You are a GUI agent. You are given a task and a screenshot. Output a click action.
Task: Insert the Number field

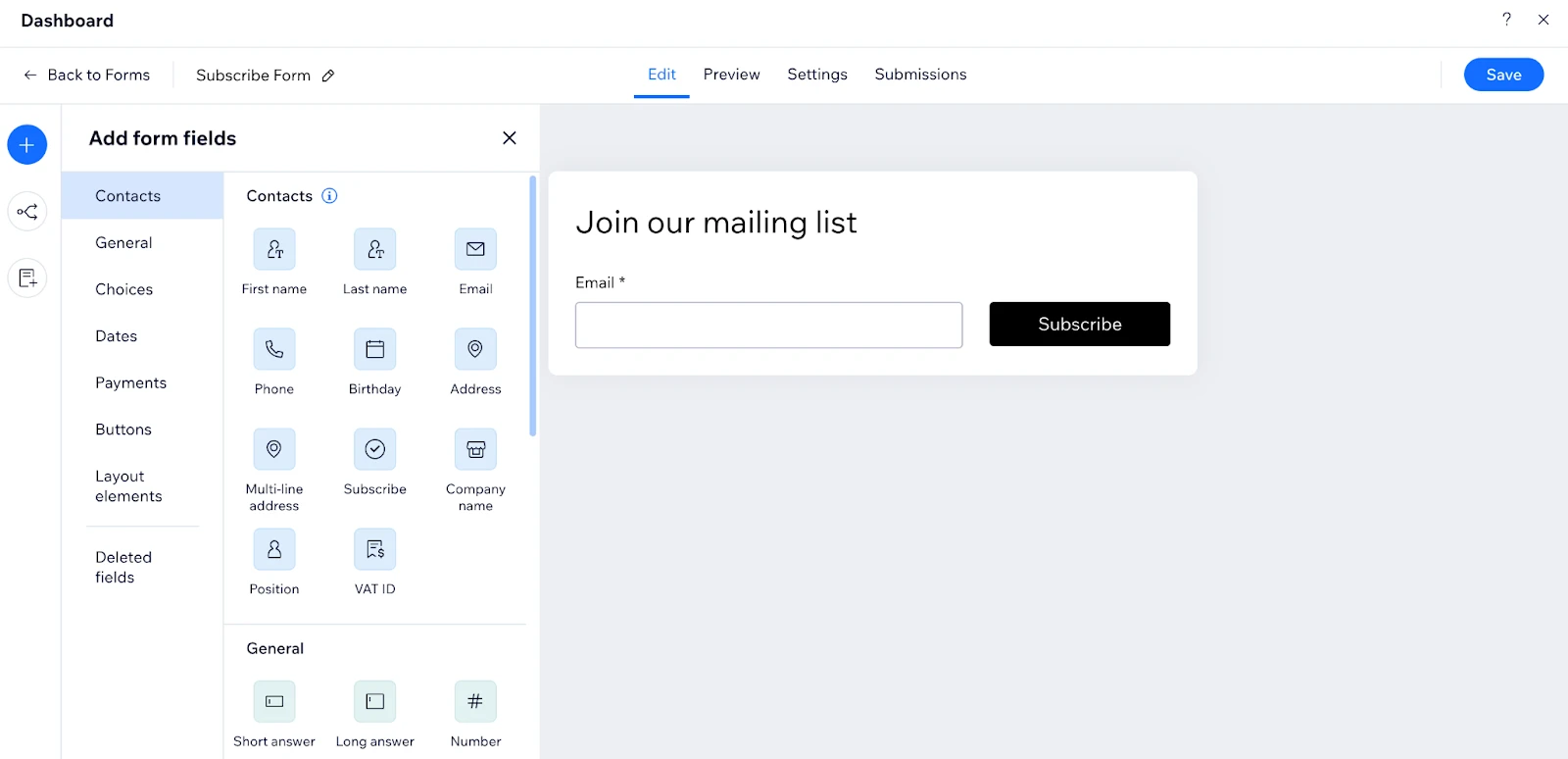click(x=475, y=702)
